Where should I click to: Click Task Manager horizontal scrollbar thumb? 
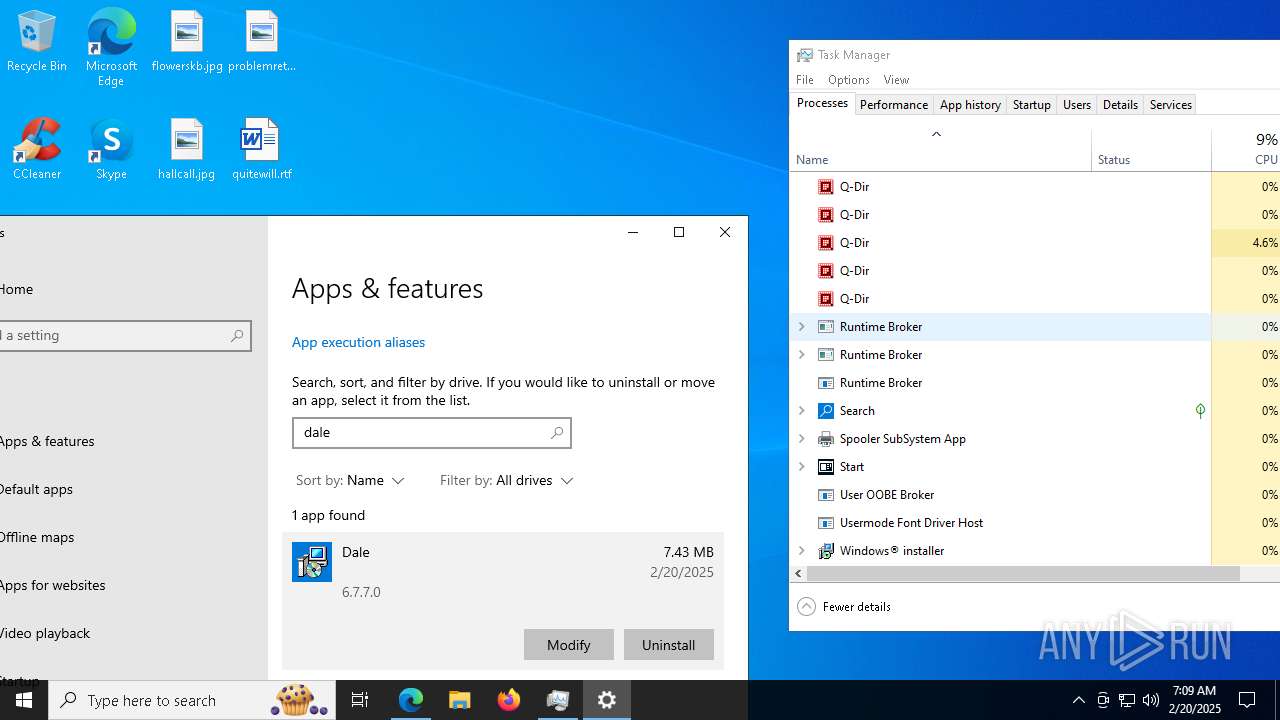click(1023, 574)
